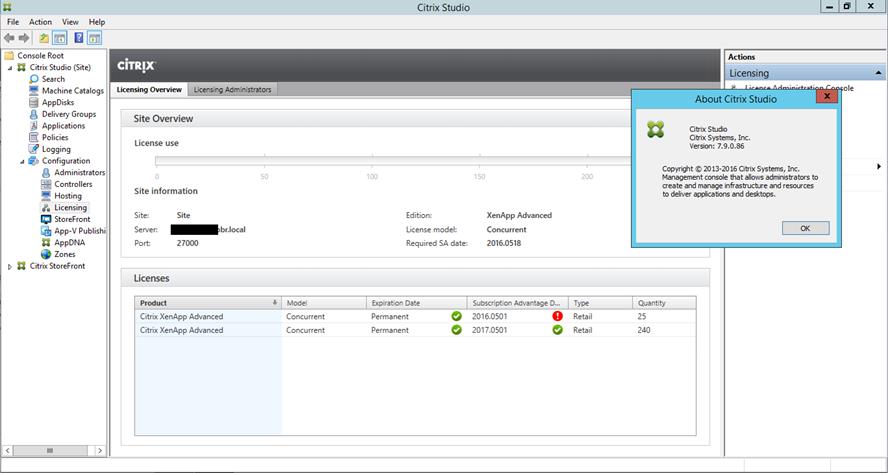Close the About Citrix Studio dialog with X
This screenshot has height=473, width=888.
827,96
